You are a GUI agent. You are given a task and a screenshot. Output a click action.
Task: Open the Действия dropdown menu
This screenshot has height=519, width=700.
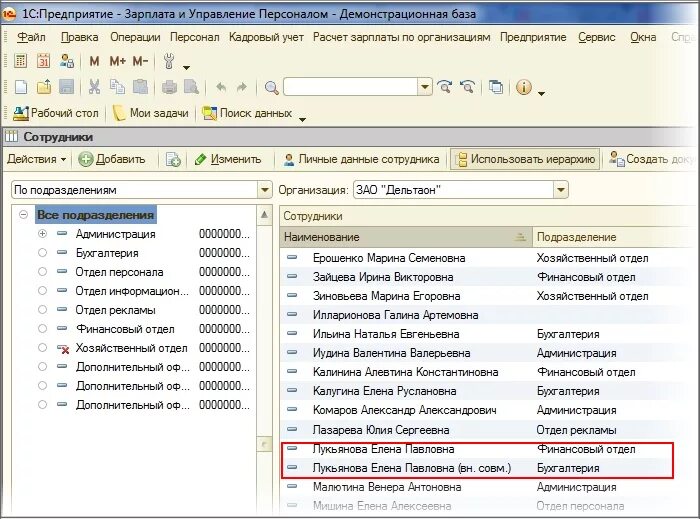click(37, 159)
